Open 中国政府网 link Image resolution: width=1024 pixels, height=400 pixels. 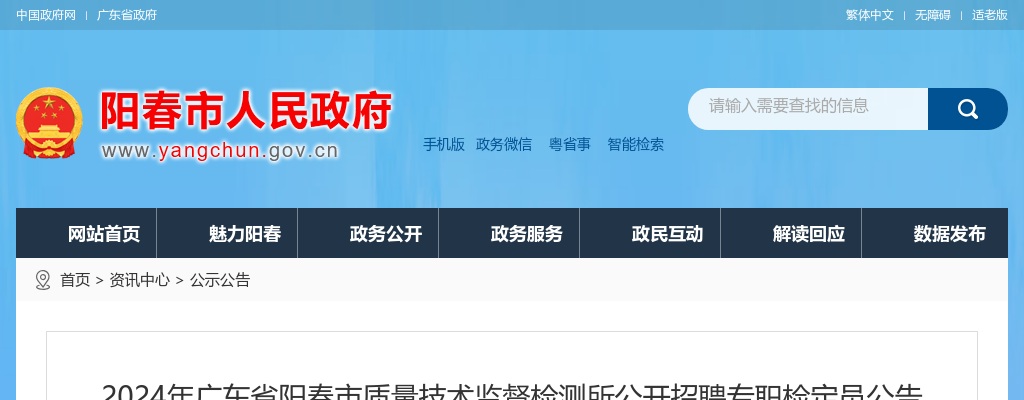tap(46, 15)
